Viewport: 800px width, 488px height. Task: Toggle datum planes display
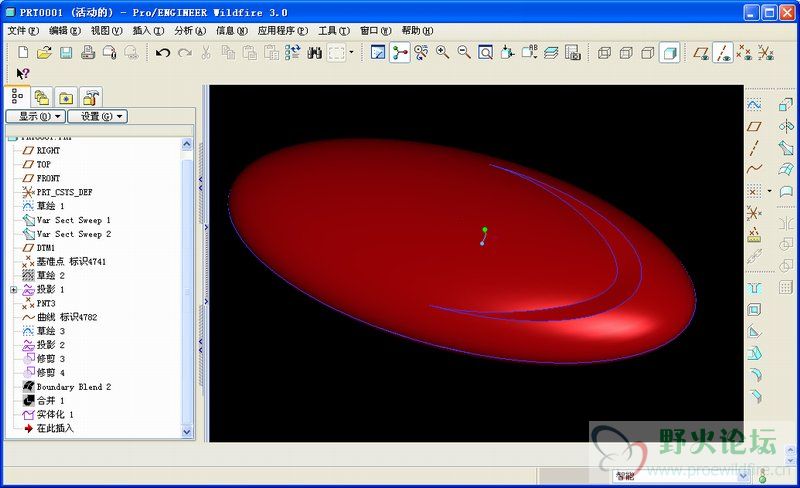coord(701,53)
